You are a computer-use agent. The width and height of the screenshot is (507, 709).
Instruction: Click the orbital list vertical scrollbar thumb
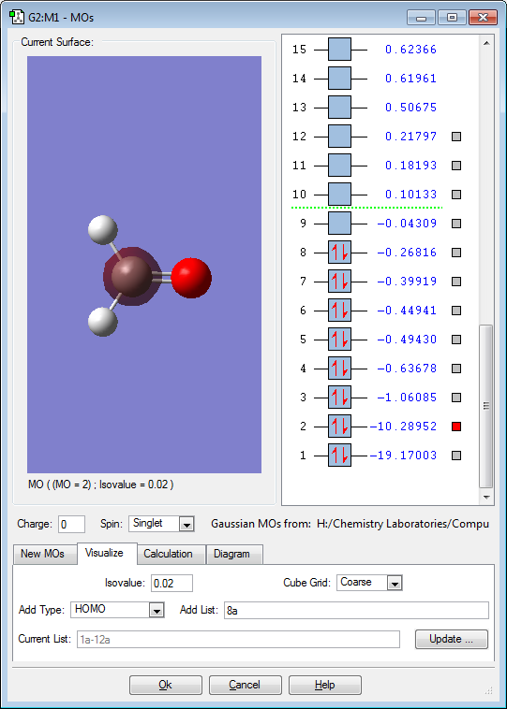coord(486,406)
